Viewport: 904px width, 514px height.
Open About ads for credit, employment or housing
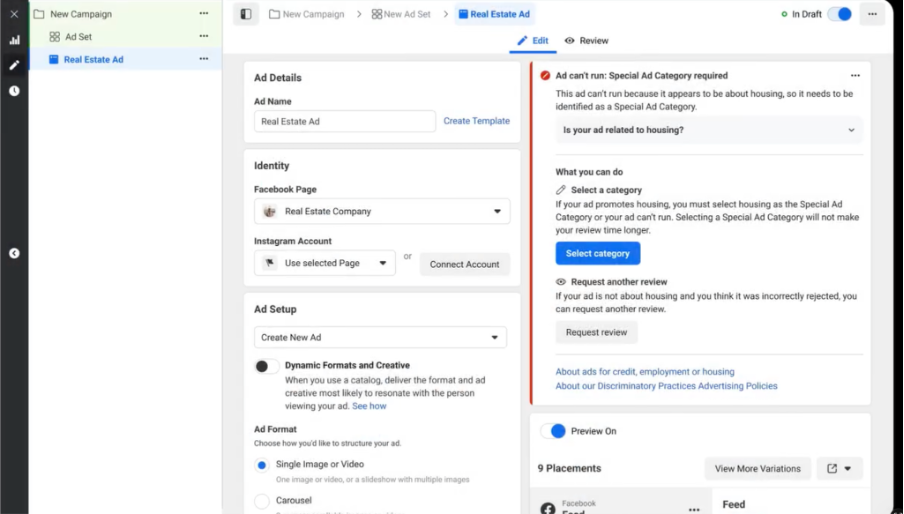tap(645, 372)
